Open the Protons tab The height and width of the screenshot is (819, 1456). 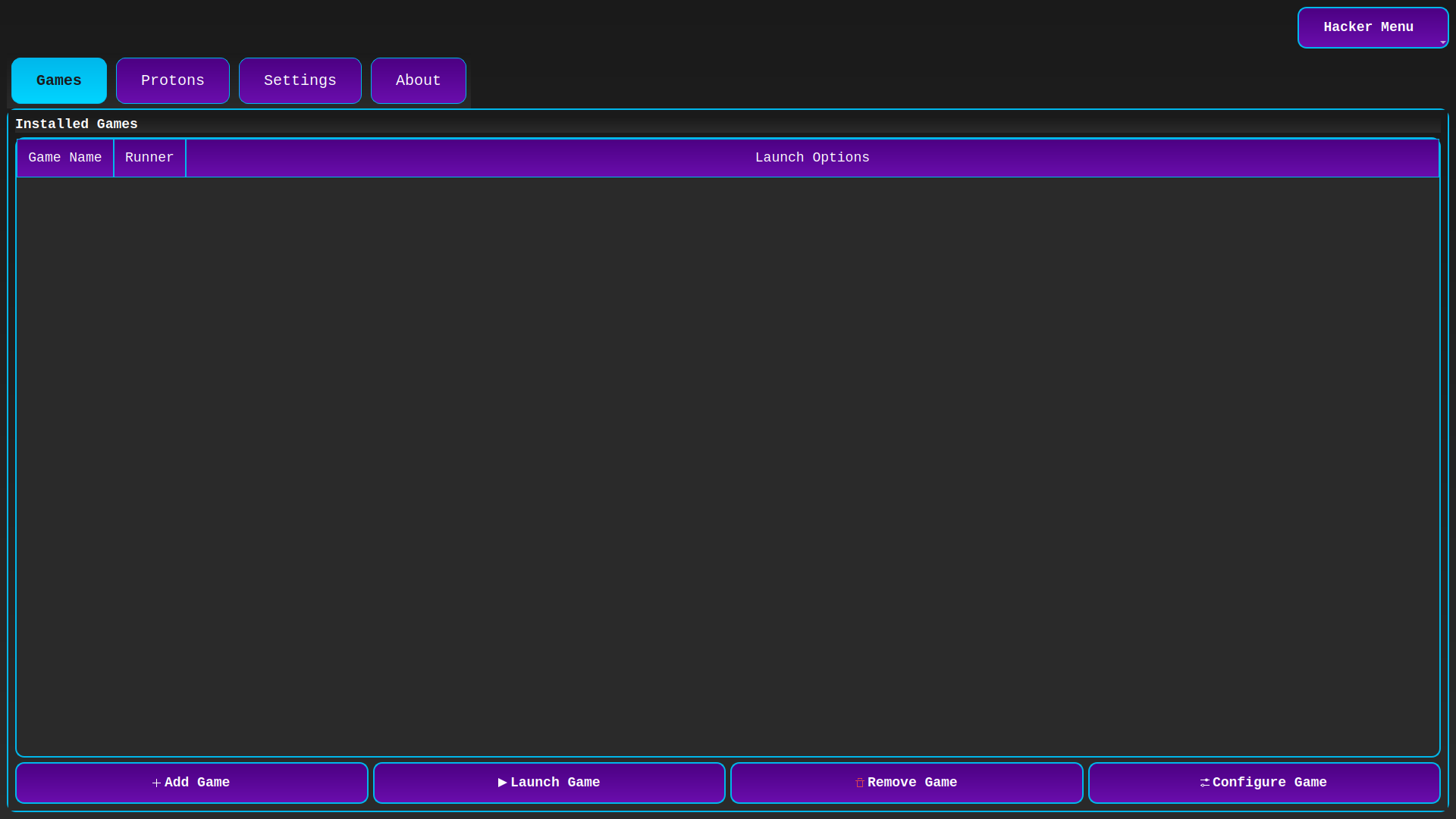tap(173, 80)
